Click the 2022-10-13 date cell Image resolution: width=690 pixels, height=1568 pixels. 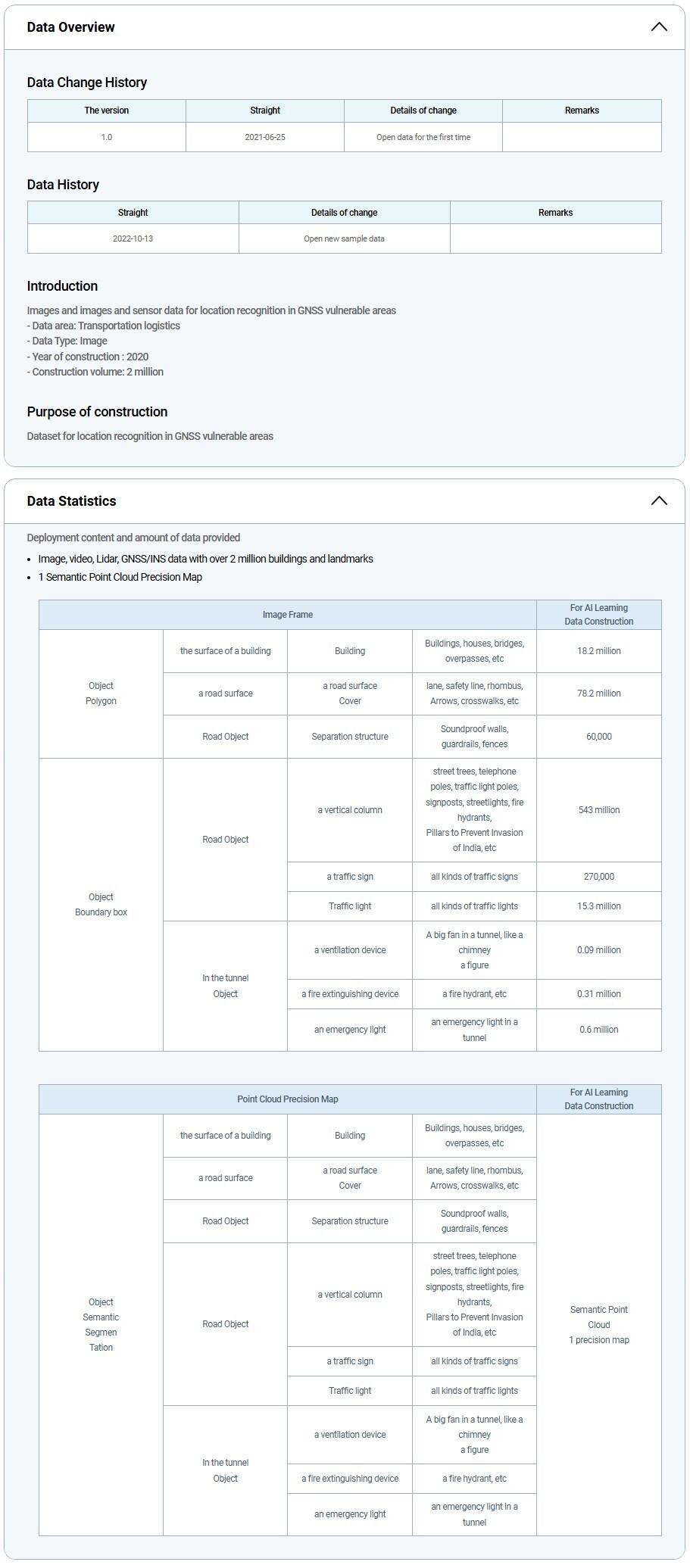pyautogui.click(x=133, y=238)
